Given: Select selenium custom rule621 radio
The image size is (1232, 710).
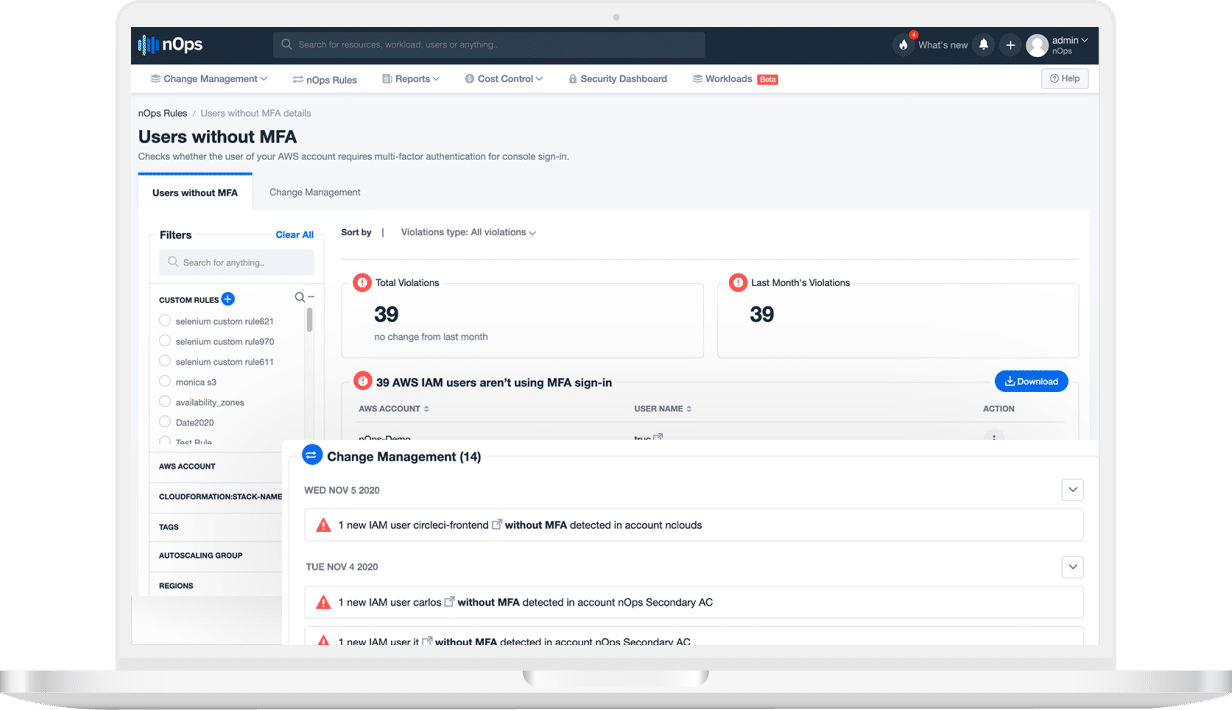Looking at the screenshot, I should pyautogui.click(x=165, y=321).
